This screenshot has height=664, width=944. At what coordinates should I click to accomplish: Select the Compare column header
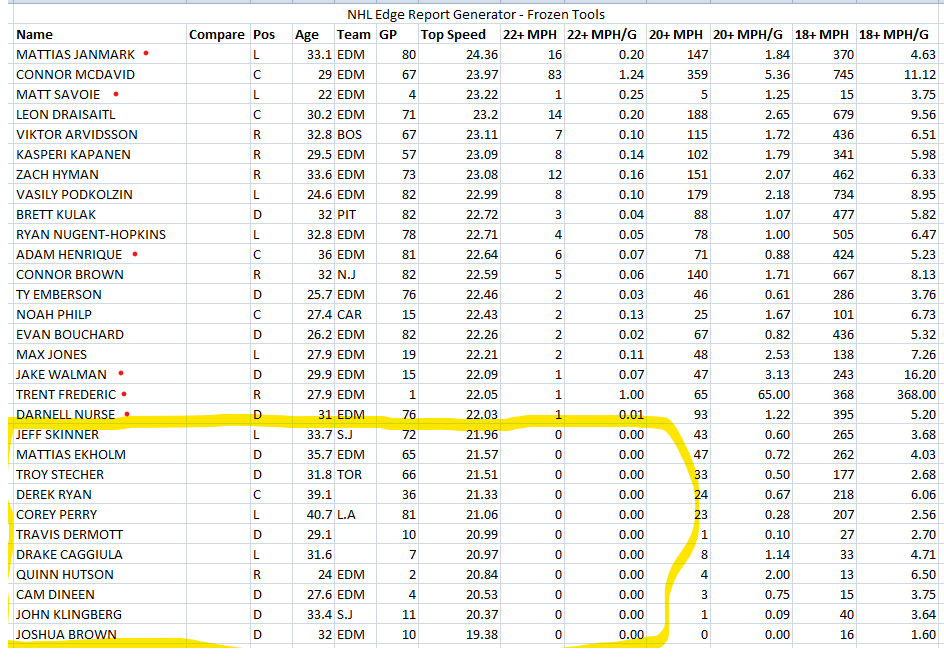click(217, 34)
